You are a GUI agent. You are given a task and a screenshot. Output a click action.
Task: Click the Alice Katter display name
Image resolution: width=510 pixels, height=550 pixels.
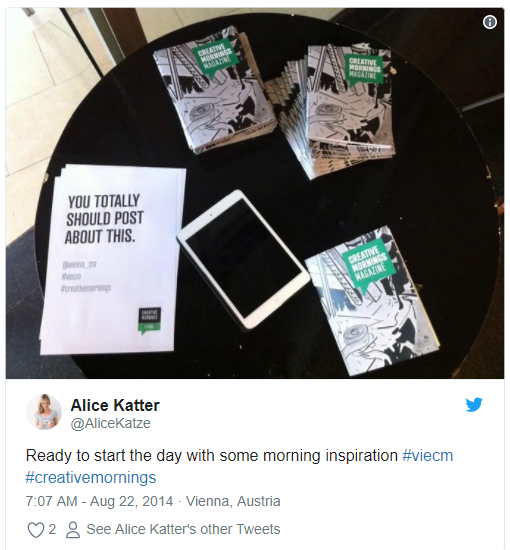pyautogui.click(x=115, y=405)
